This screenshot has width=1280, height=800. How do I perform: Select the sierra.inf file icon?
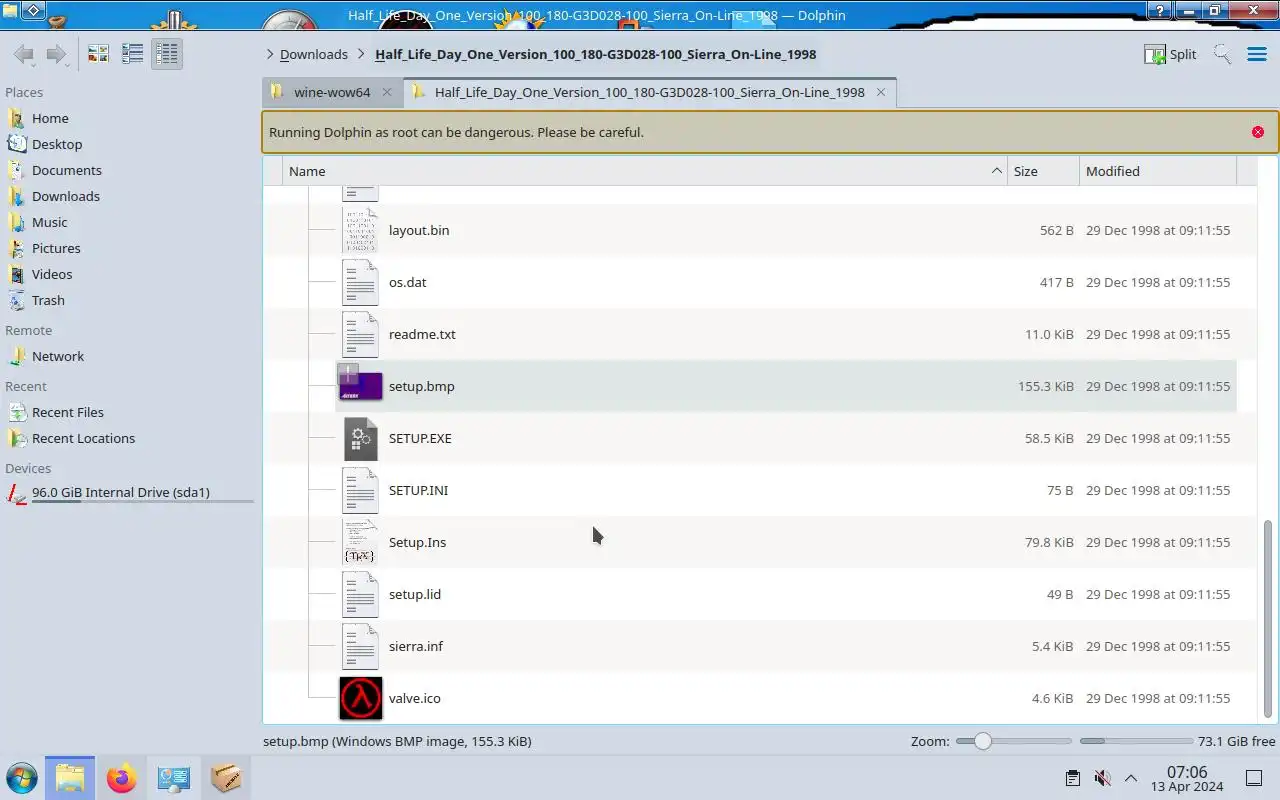pos(360,646)
